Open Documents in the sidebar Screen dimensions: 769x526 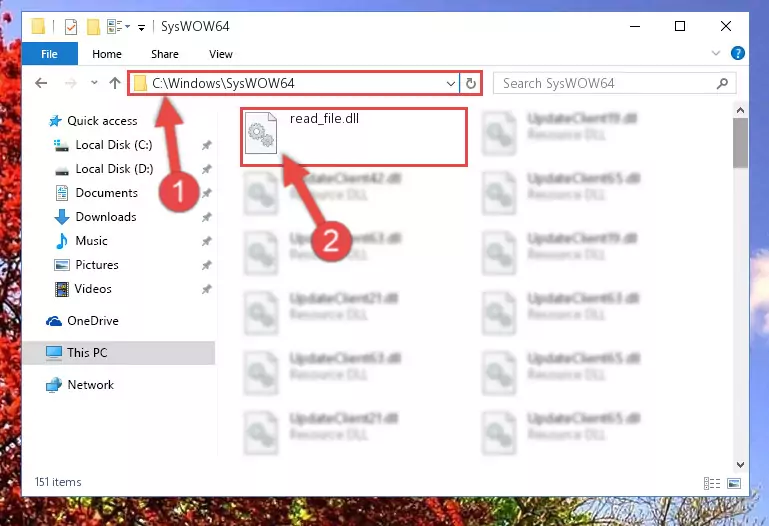106,193
